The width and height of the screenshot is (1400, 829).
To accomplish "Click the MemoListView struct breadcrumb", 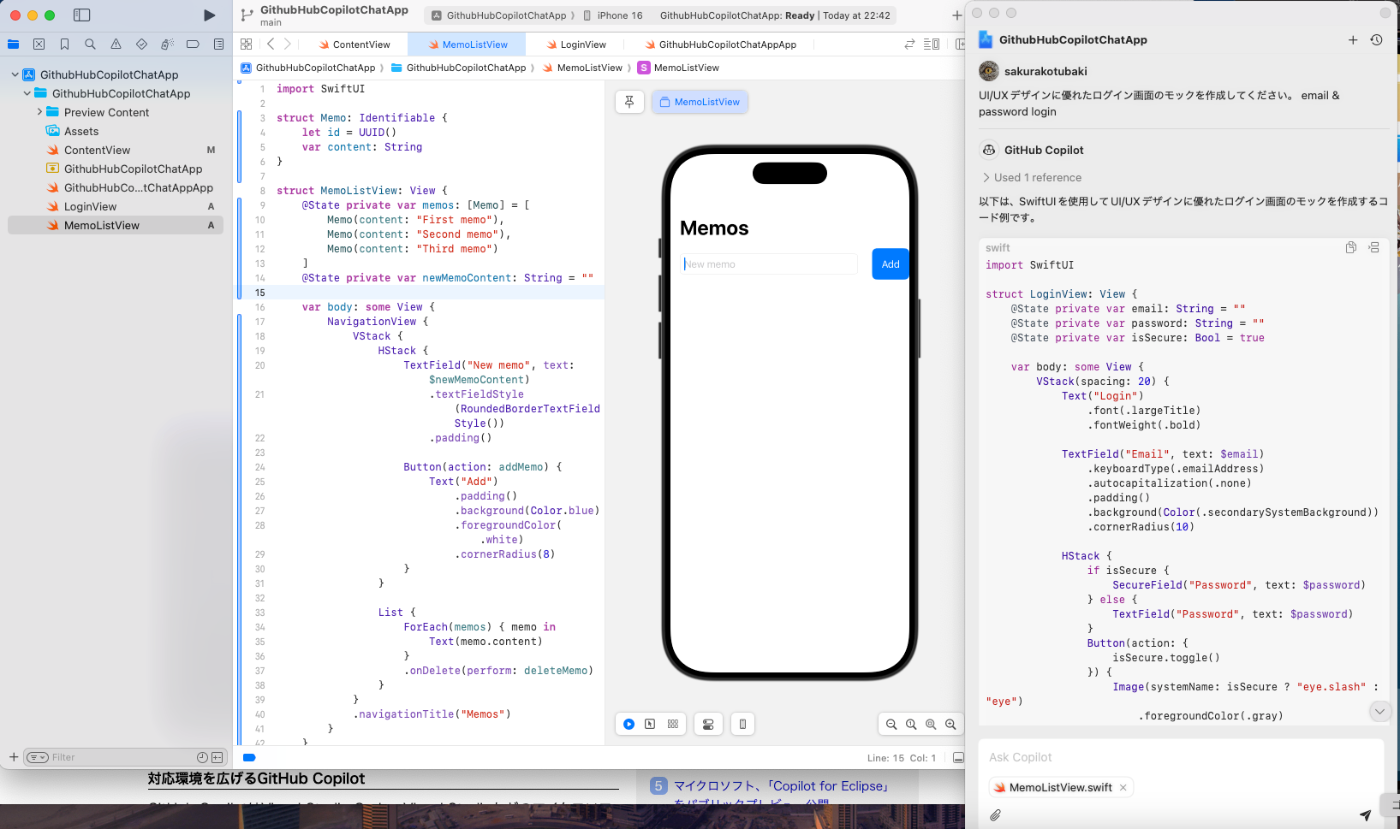I will point(678,68).
